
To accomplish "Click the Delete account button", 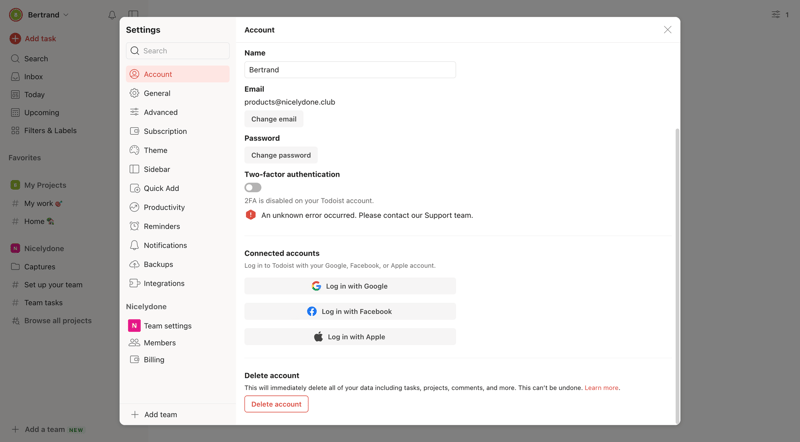I will [276, 404].
